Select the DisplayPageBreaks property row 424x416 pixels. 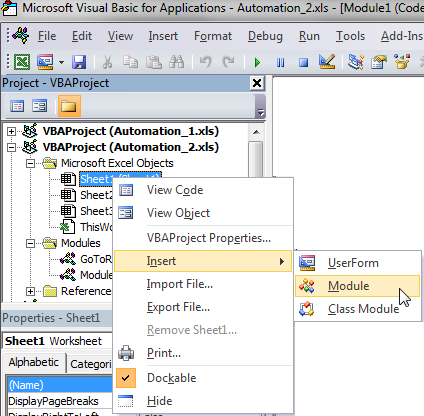pyautogui.click(x=60, y=401)
